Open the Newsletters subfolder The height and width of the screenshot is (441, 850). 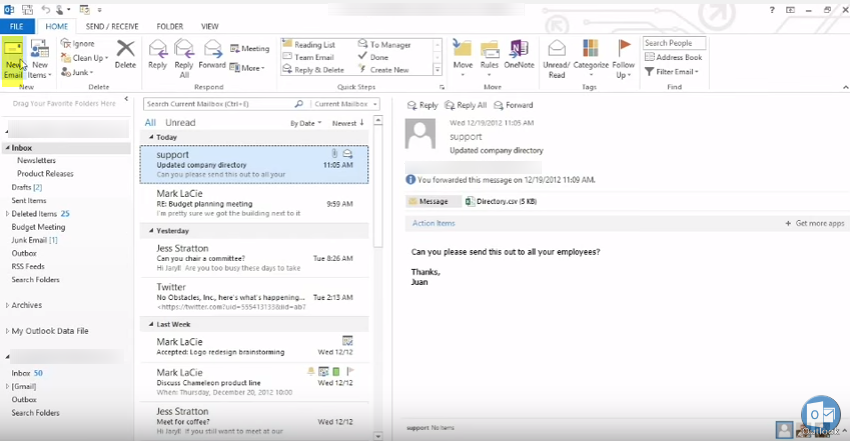[36, 160]
